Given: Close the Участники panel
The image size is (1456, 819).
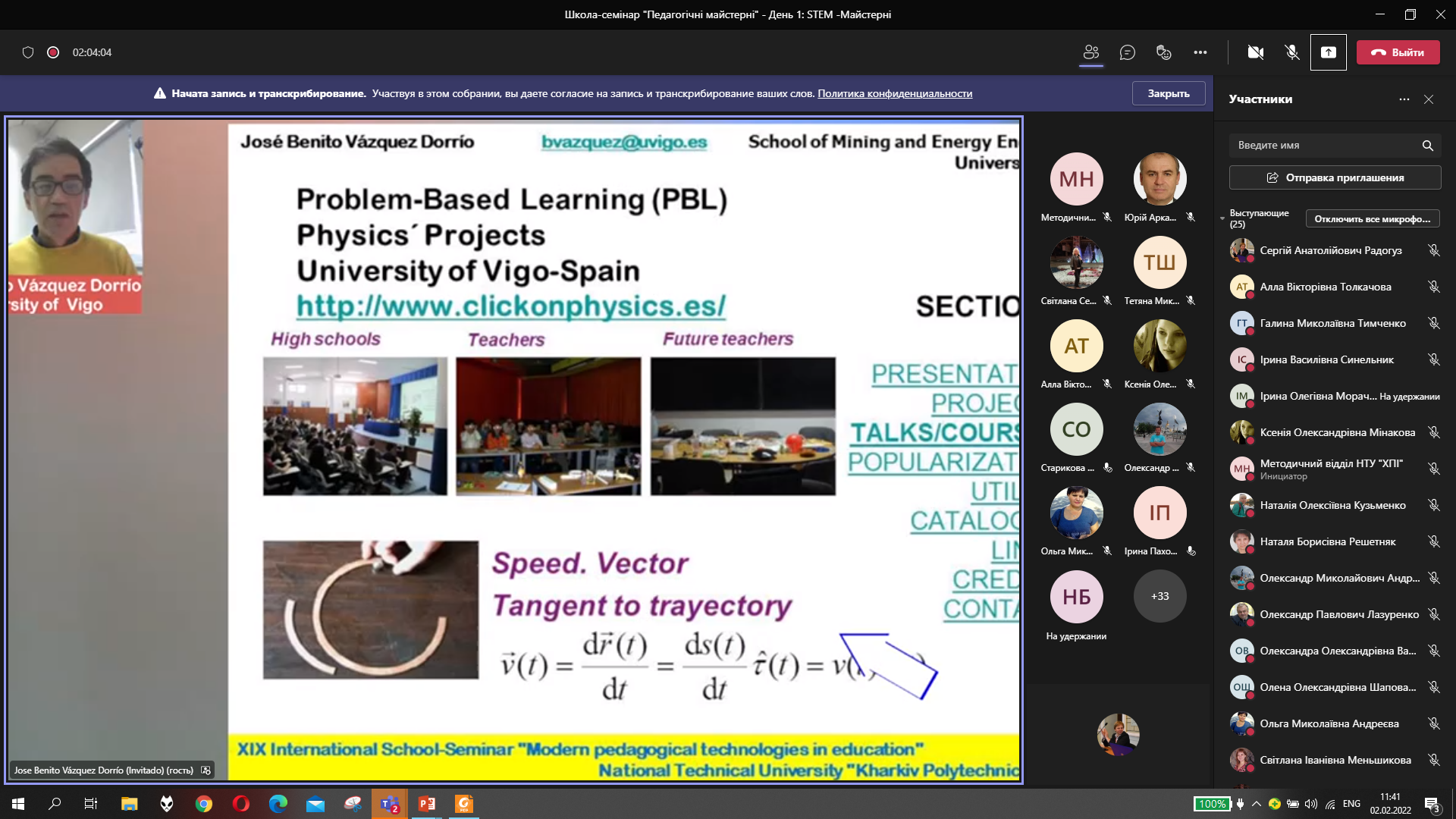Looking at the screenshot, I should (1429, 99).
